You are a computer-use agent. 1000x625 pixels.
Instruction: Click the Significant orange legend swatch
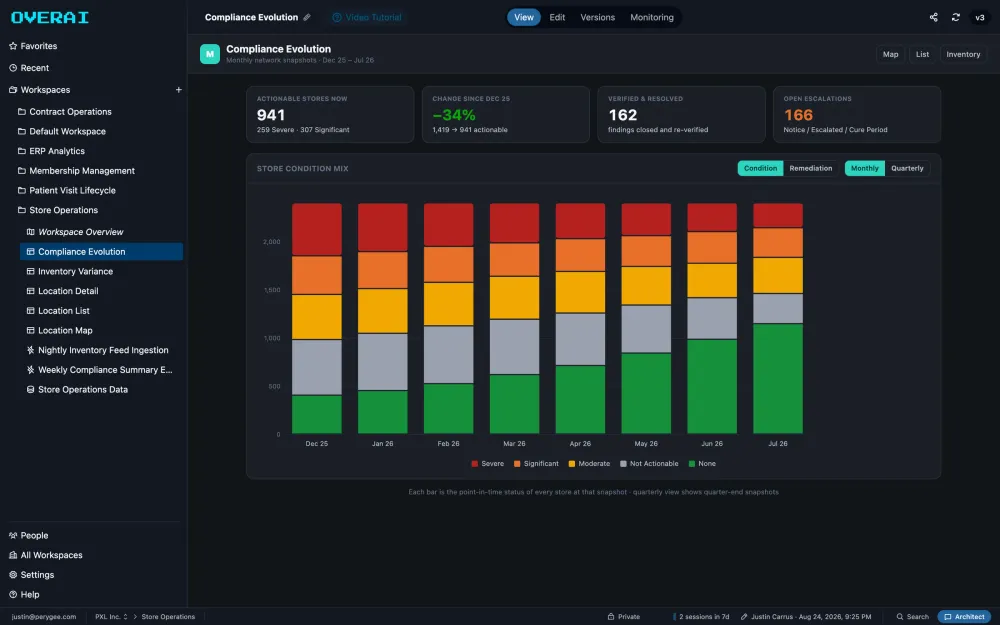pyautogui.click(x=517, y=464)
